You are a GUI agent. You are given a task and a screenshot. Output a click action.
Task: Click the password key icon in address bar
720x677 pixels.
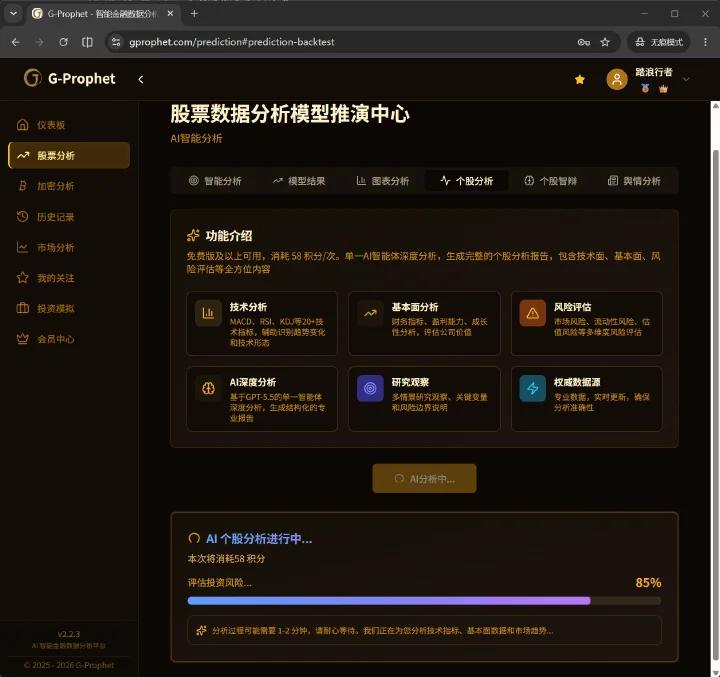[584, 42]
